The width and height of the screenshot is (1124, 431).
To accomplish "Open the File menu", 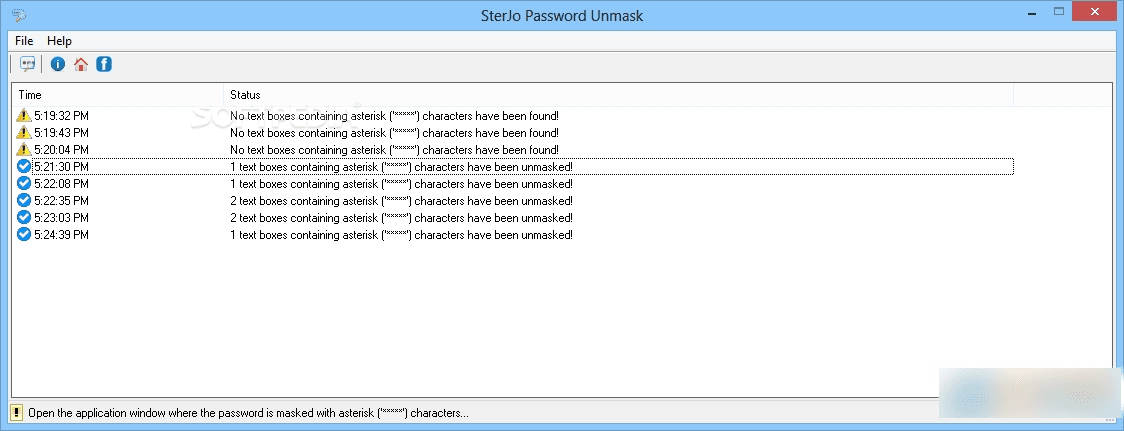I will click(24, 41).
